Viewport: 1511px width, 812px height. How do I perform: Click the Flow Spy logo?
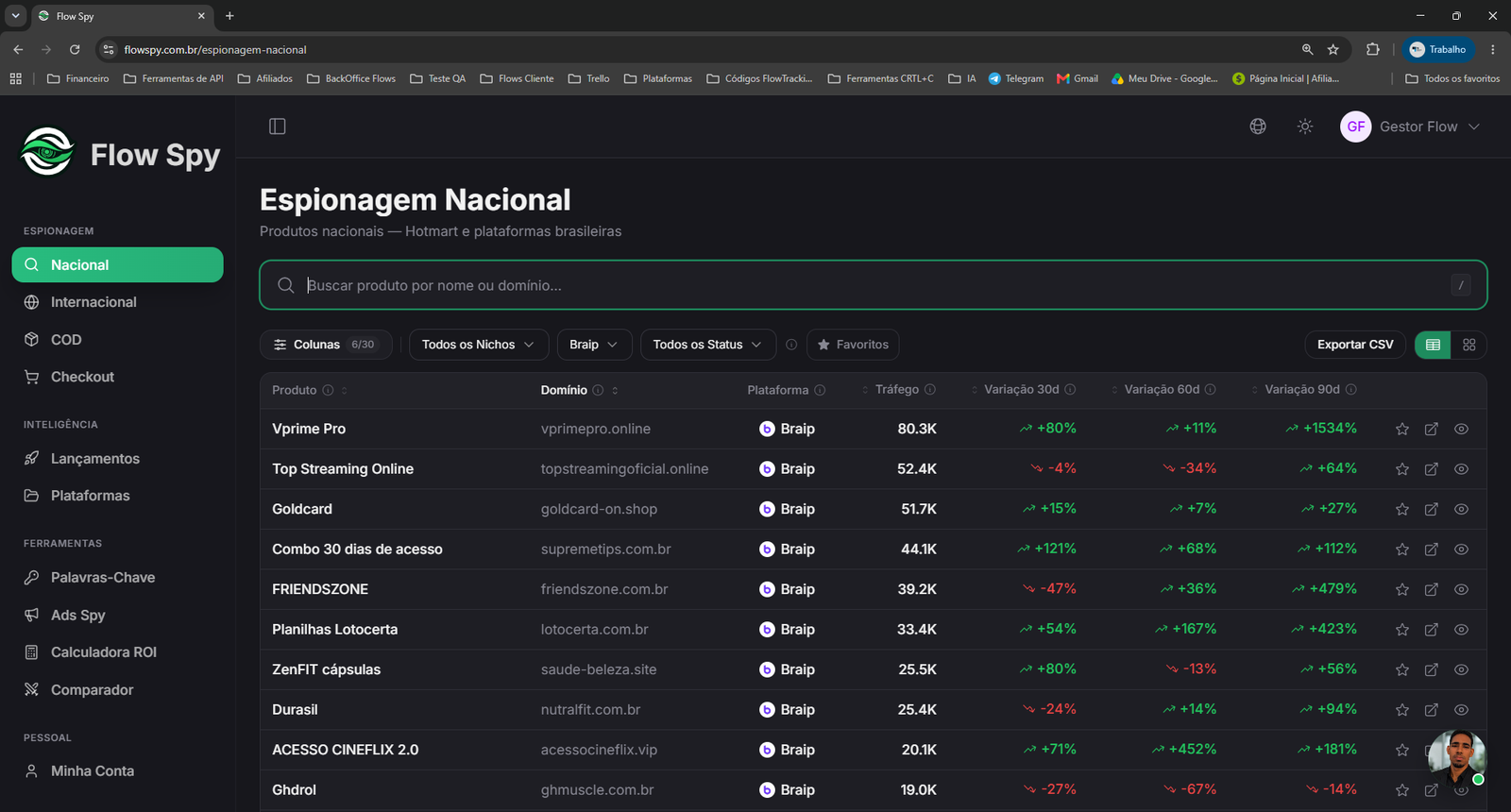(120, 153)
